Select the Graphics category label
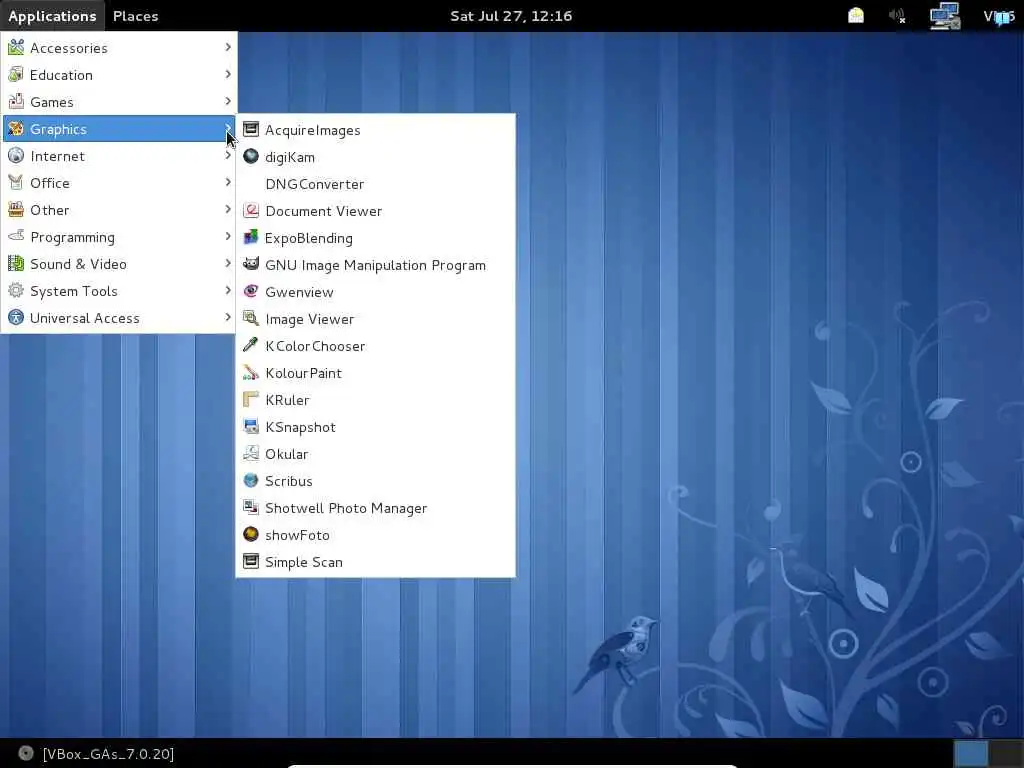 [58, 129]
